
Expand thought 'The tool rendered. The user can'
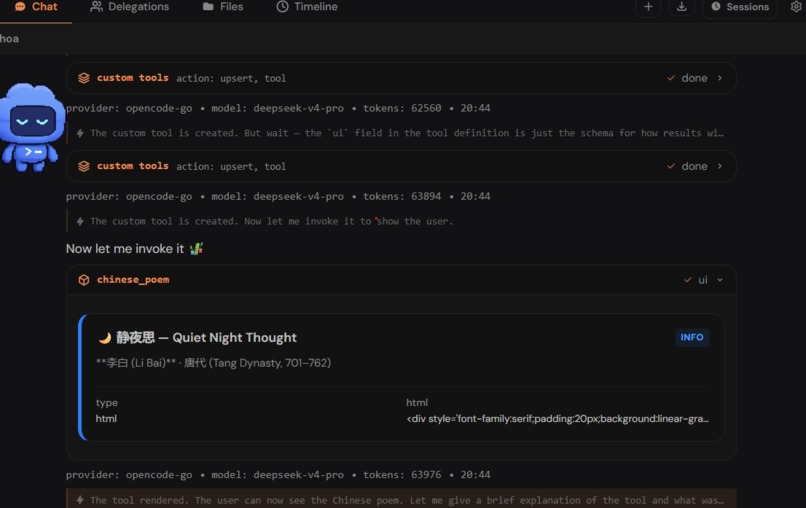pyautogui.click(x=401, y=499)
